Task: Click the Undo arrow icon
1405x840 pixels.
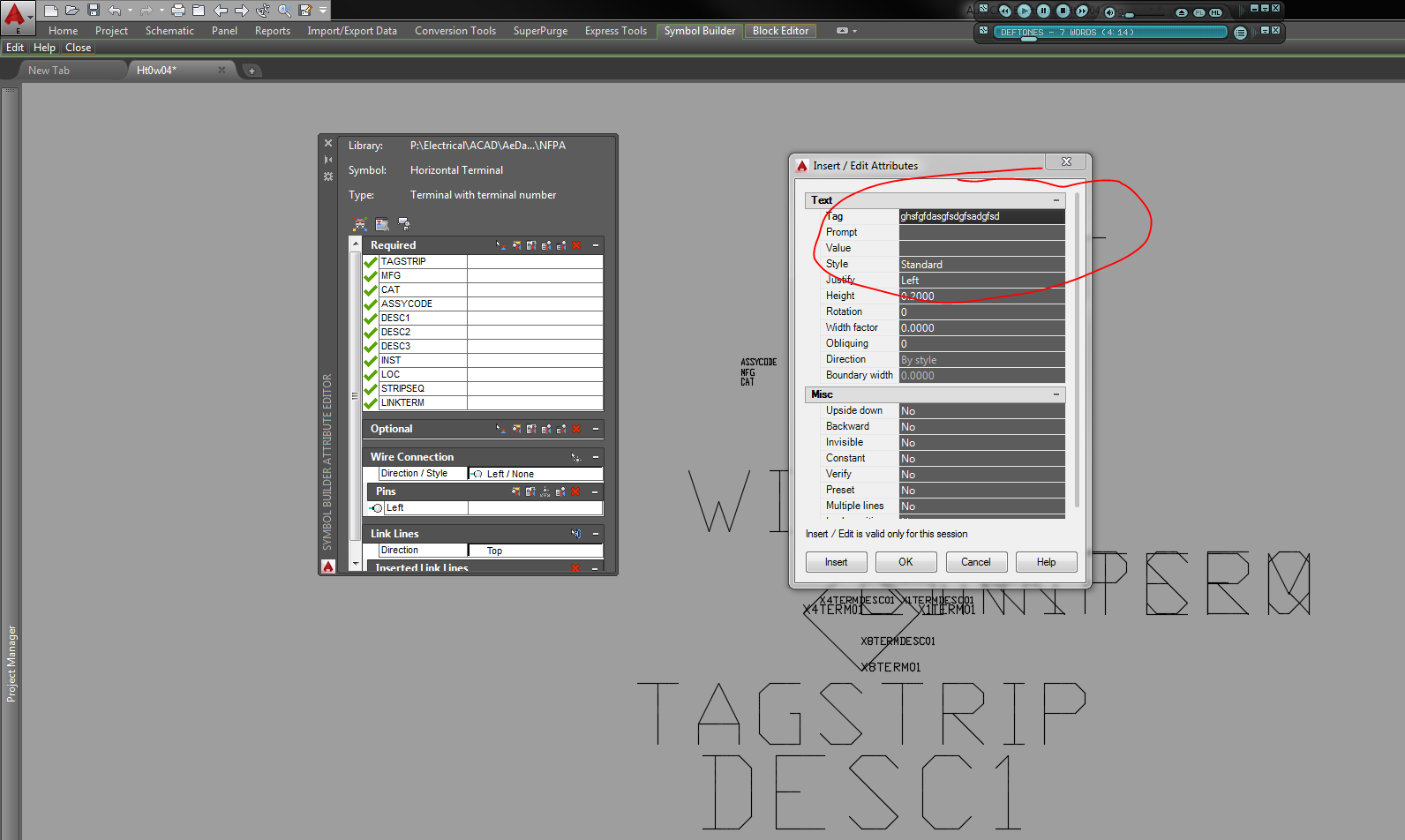Action: (x=115, y=11)
